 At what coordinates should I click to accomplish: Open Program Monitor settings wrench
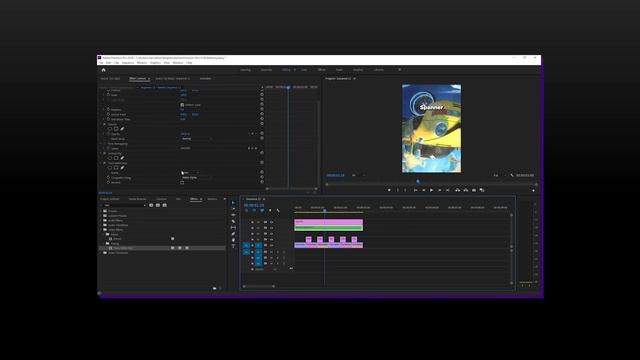pos(512,176)
